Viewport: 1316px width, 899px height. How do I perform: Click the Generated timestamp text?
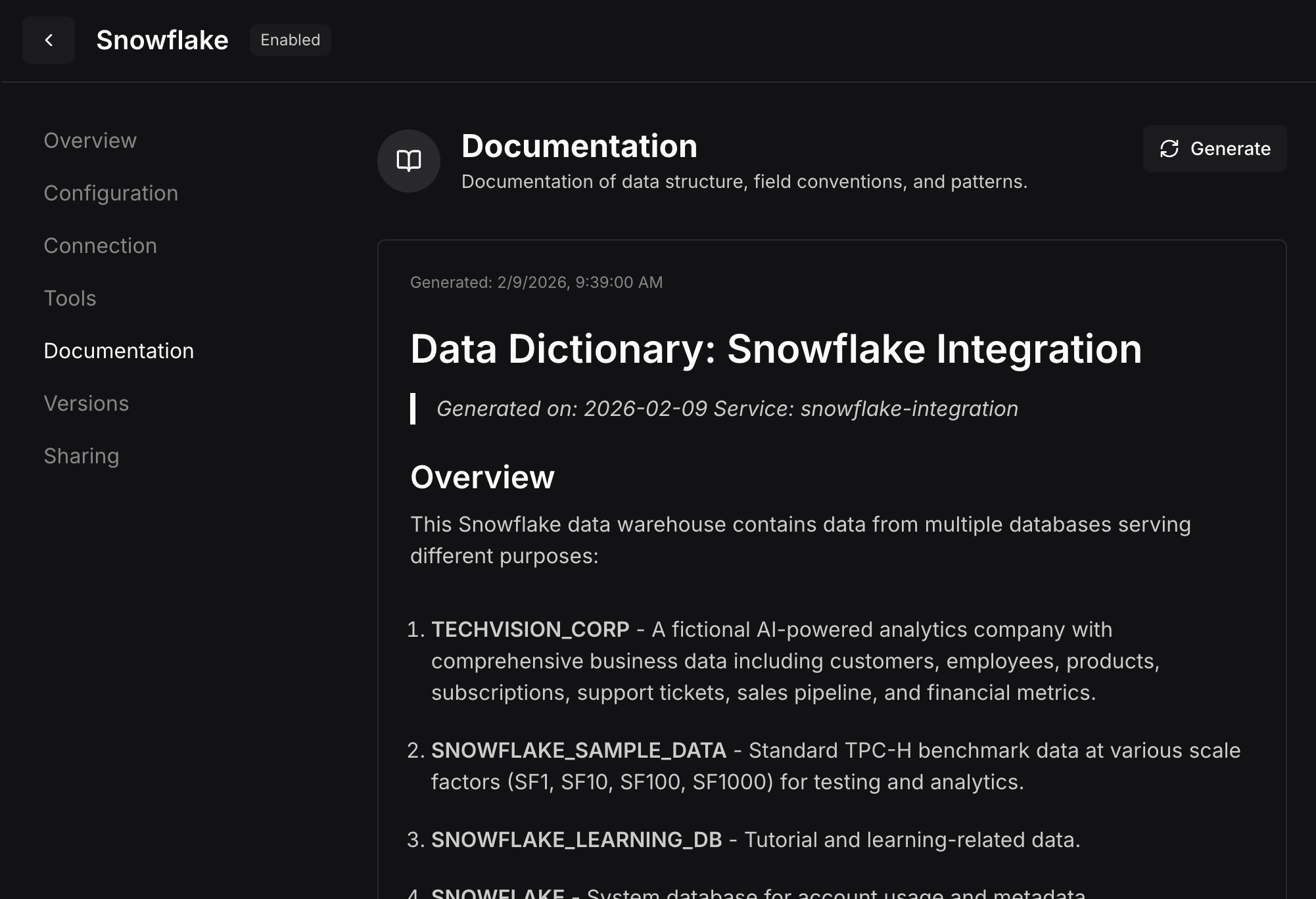[x=536, y=283]
